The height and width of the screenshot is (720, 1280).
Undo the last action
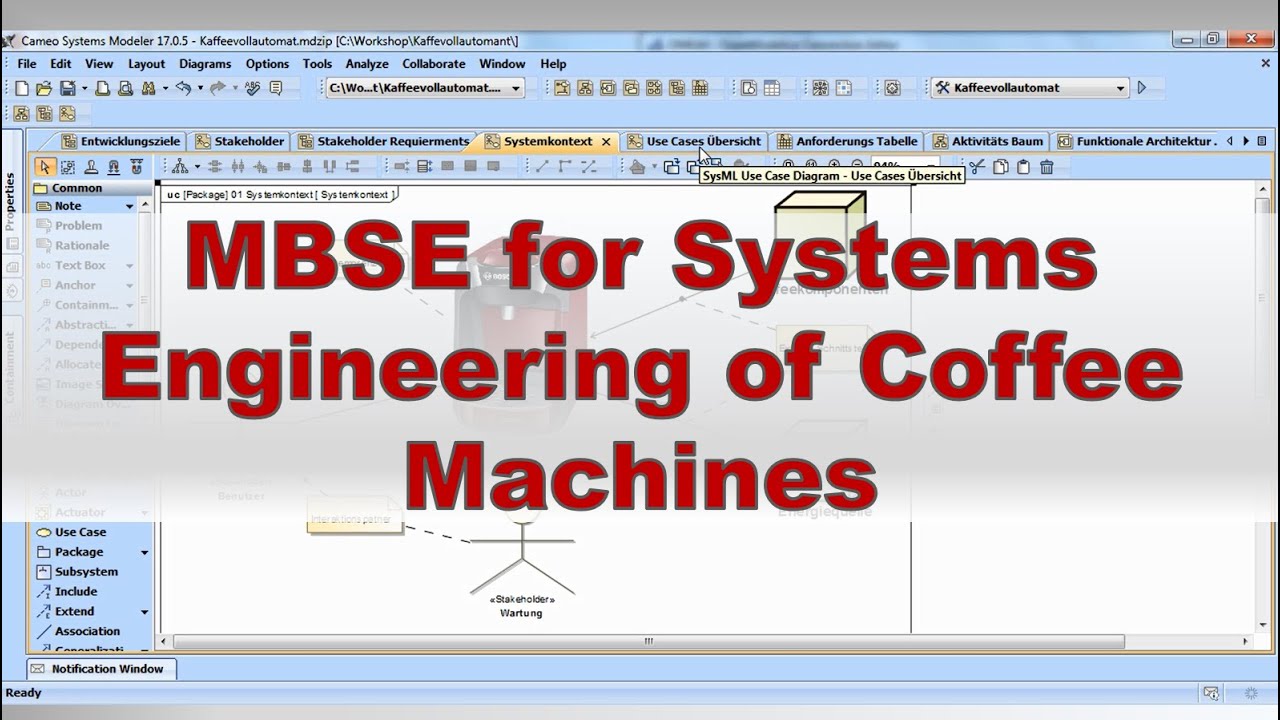click(x=183, y=88)
